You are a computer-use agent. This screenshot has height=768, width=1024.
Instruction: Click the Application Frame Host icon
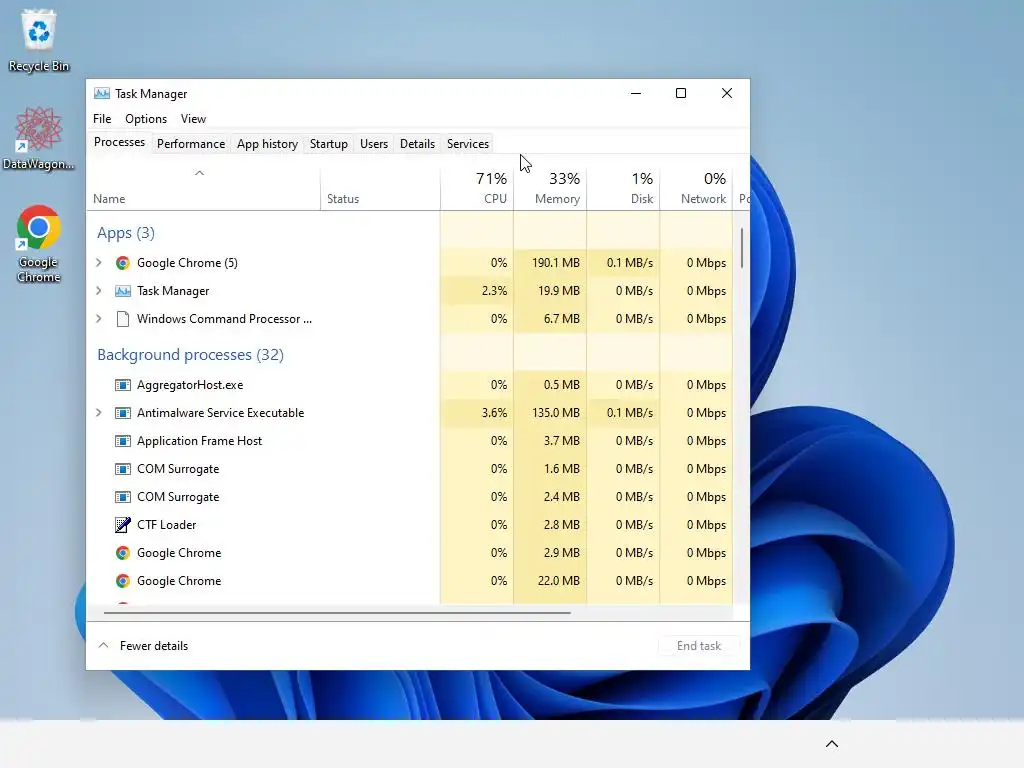pyautogui.click(x=122, y=441)
